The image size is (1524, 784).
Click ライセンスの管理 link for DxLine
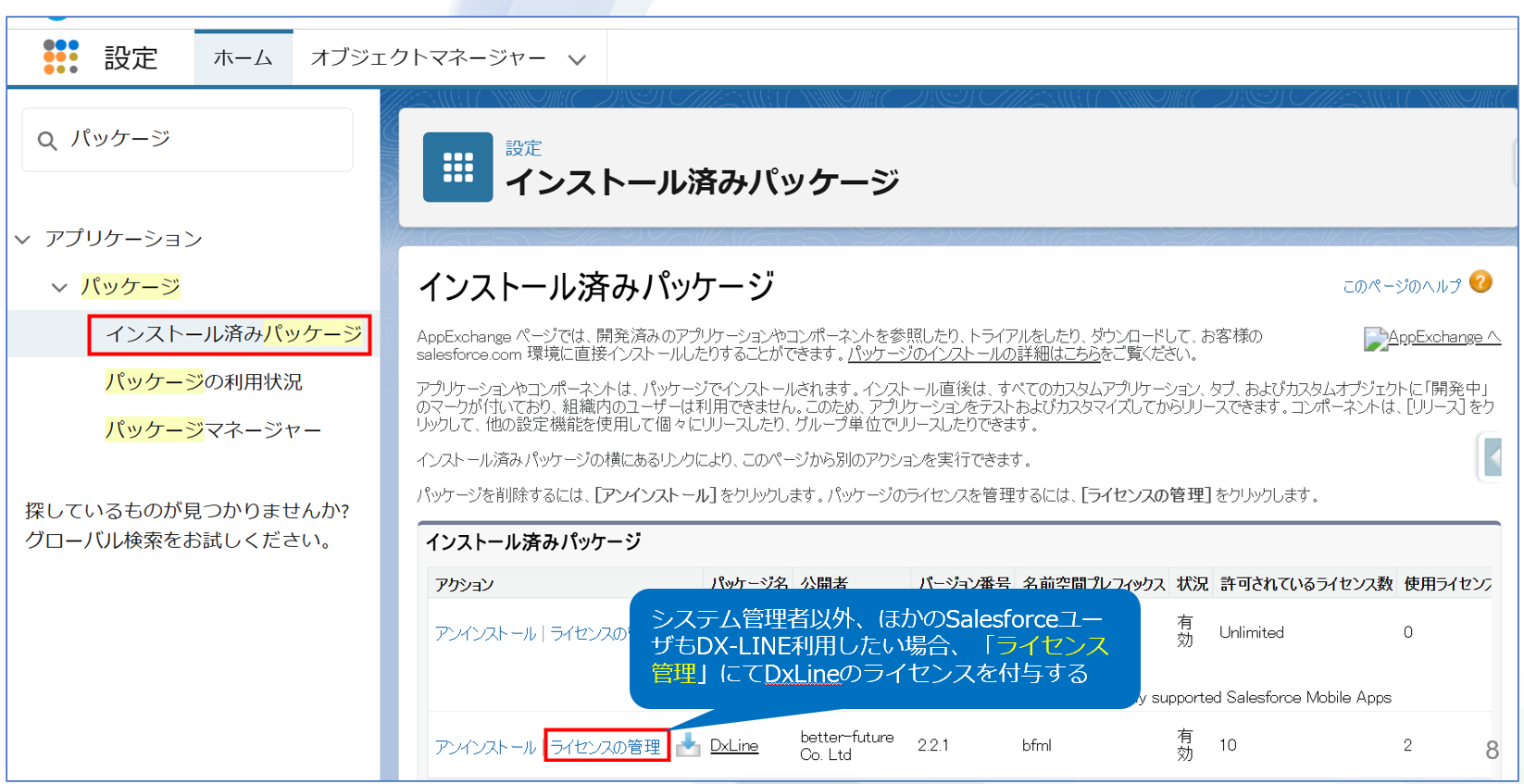pyautogui.click(x=606, y=746)
